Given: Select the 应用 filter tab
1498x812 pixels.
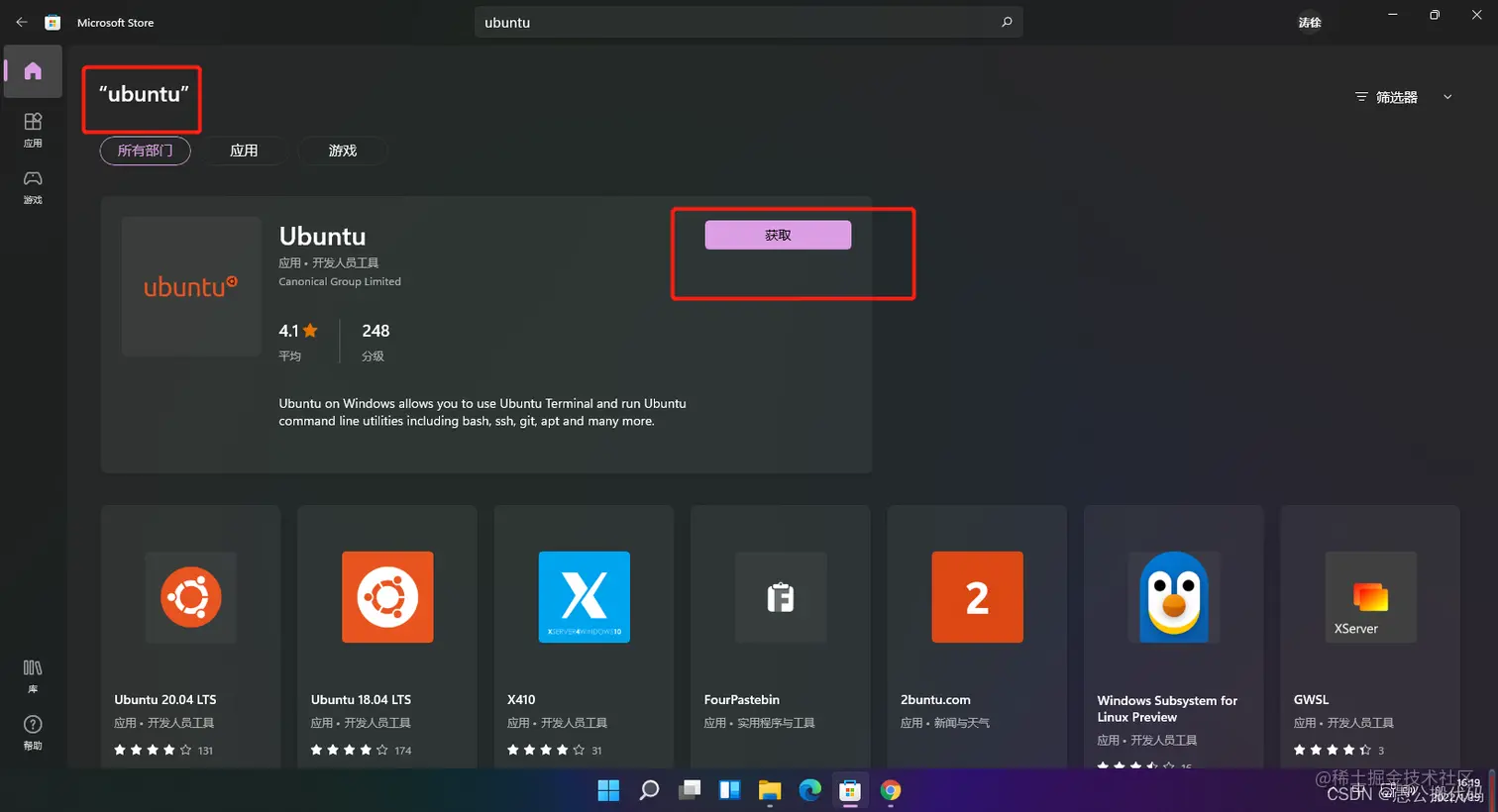Looking at the screenshot, I should [244, 151].
